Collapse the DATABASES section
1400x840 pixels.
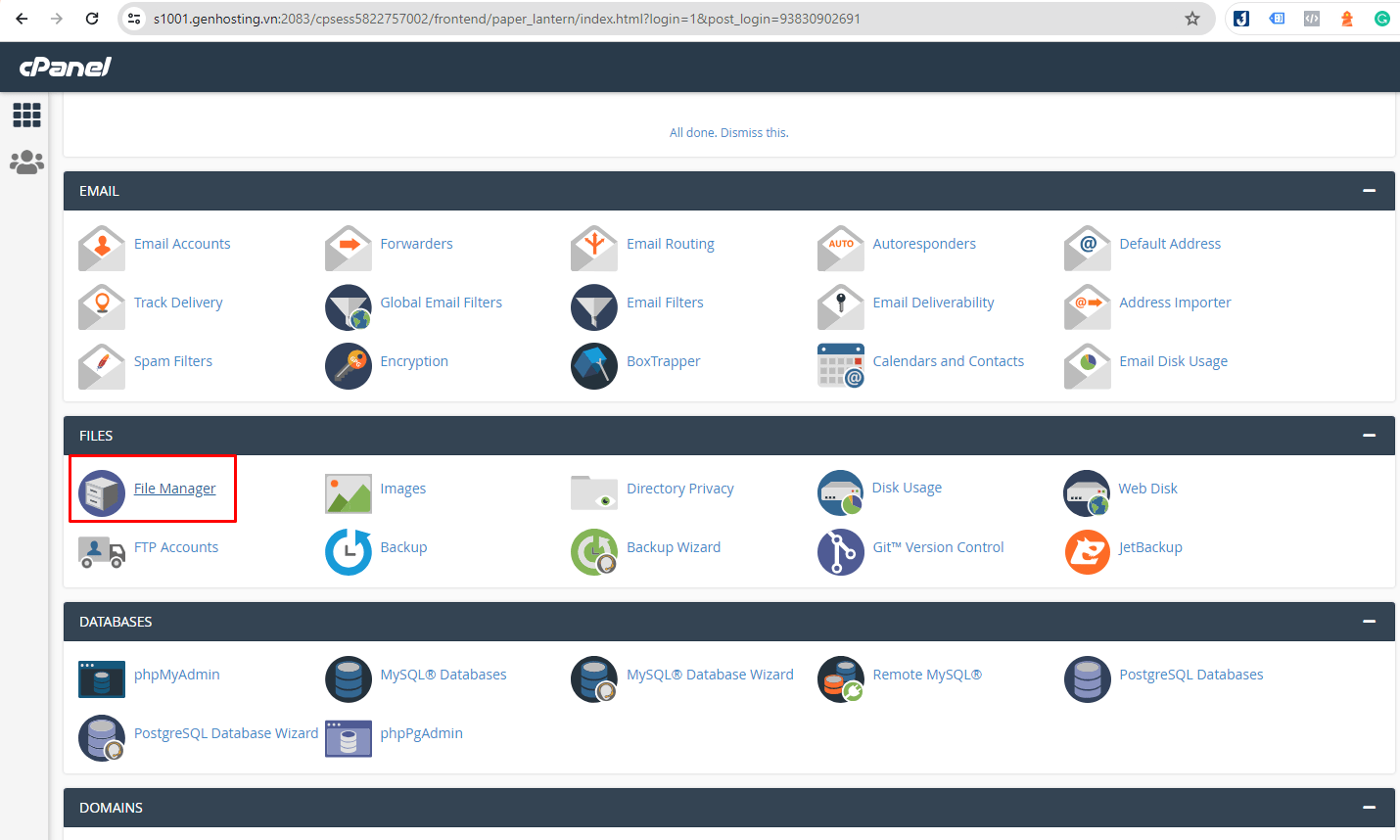click(x=1369, y=622)
